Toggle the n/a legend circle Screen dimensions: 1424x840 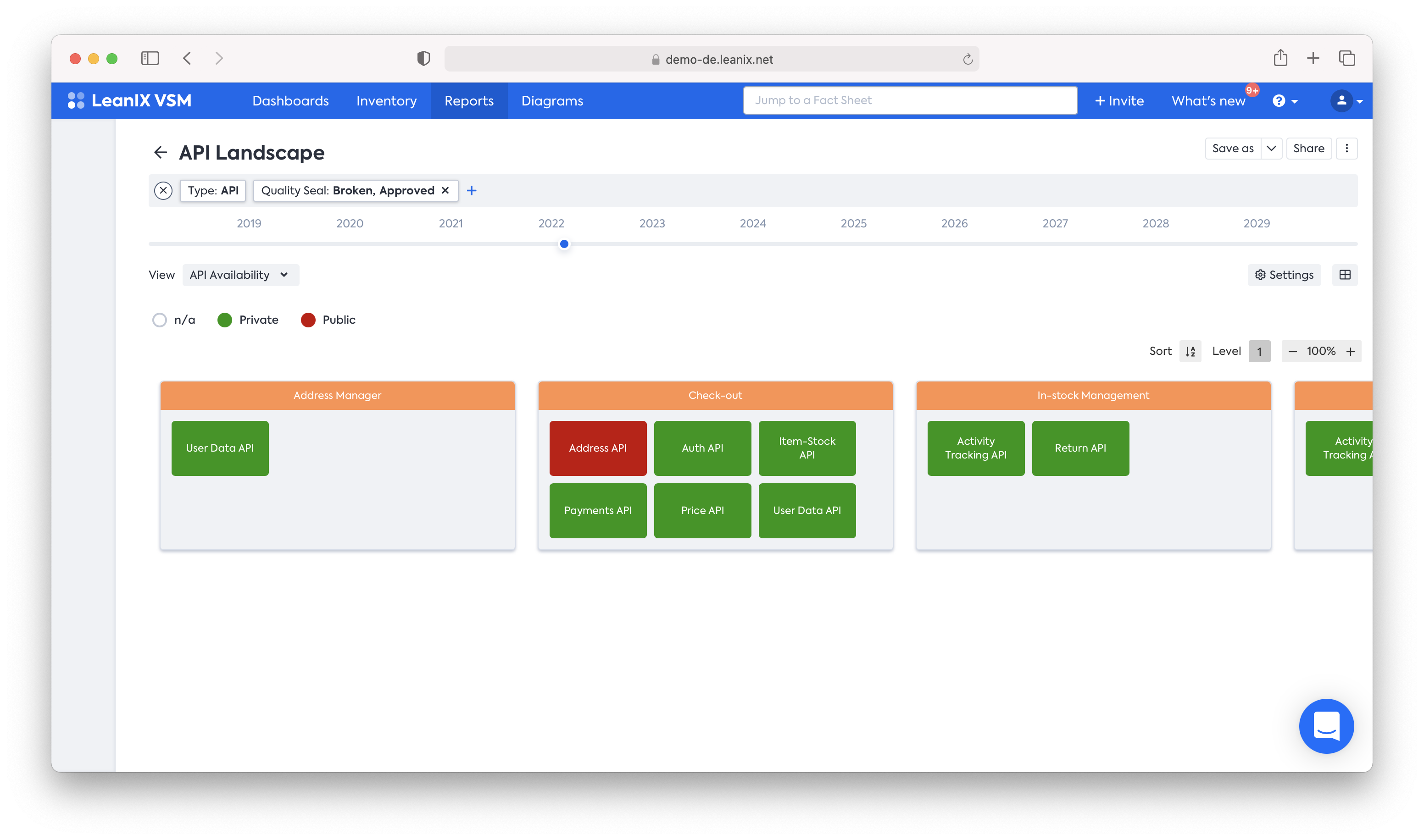point(160,320)
